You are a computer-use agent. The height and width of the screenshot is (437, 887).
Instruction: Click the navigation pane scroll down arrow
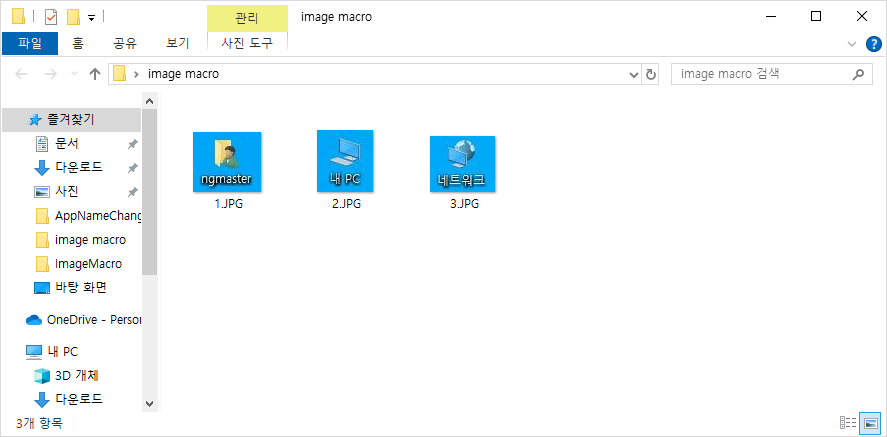pos(149,403)
